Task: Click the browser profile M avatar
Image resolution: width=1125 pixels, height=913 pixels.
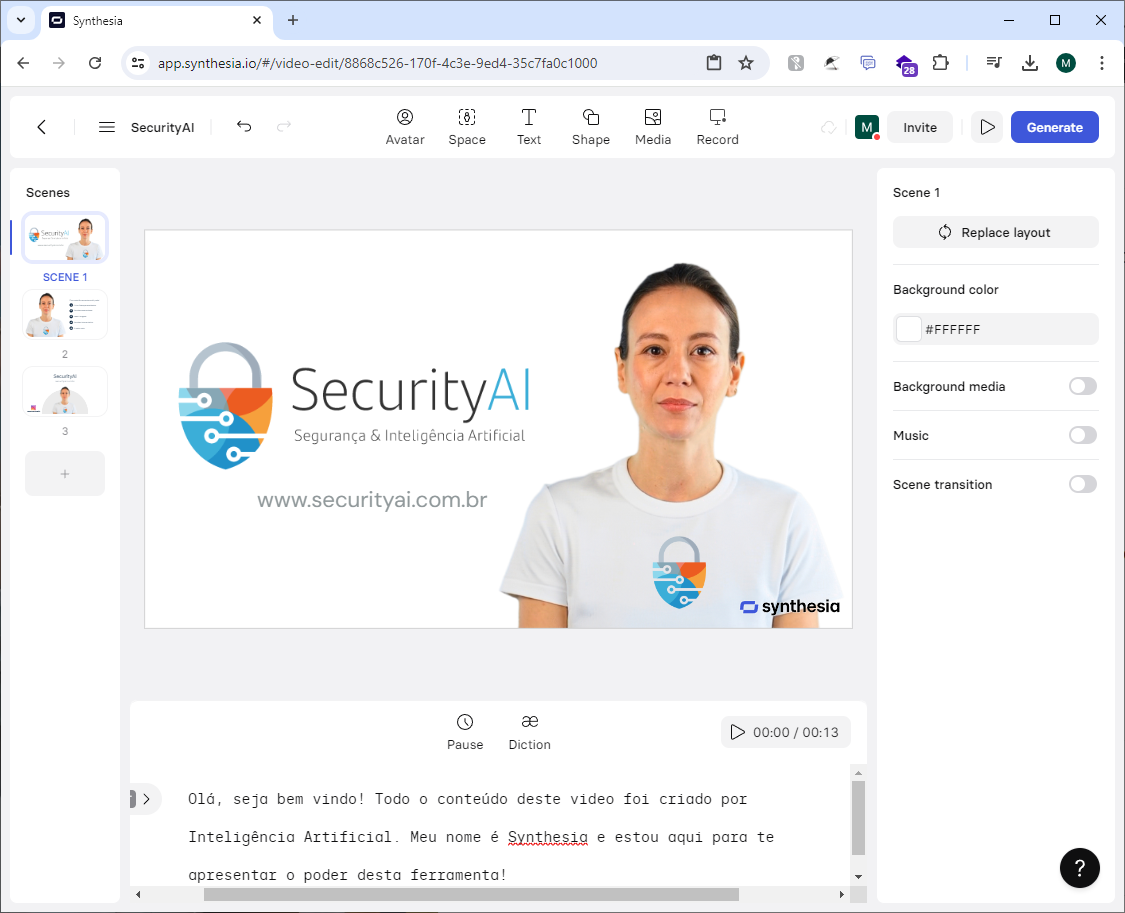Action: (1065, 63)
